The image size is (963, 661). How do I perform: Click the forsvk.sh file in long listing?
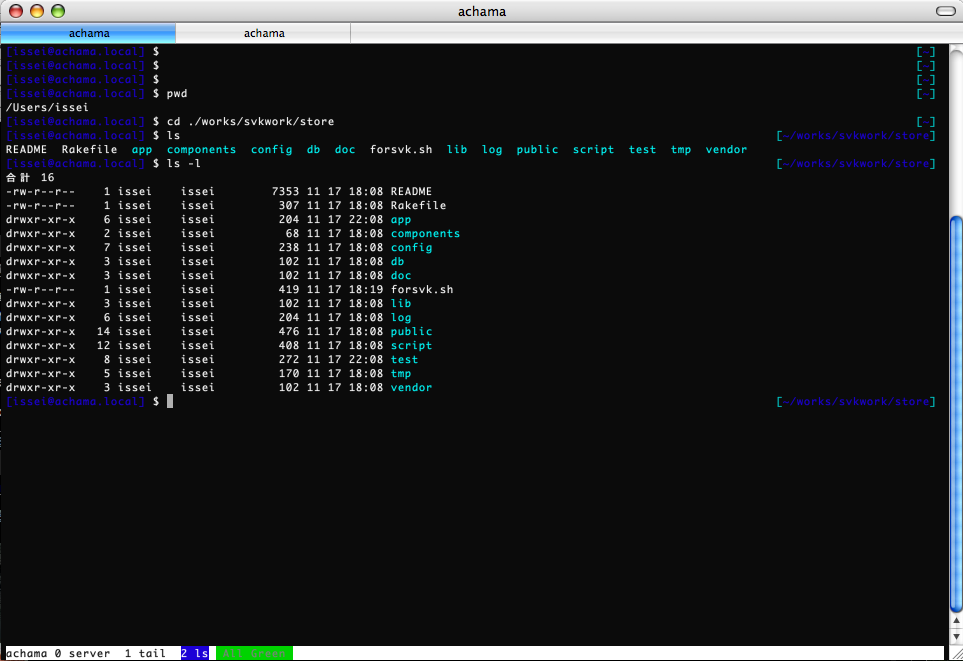click(422, 289)
